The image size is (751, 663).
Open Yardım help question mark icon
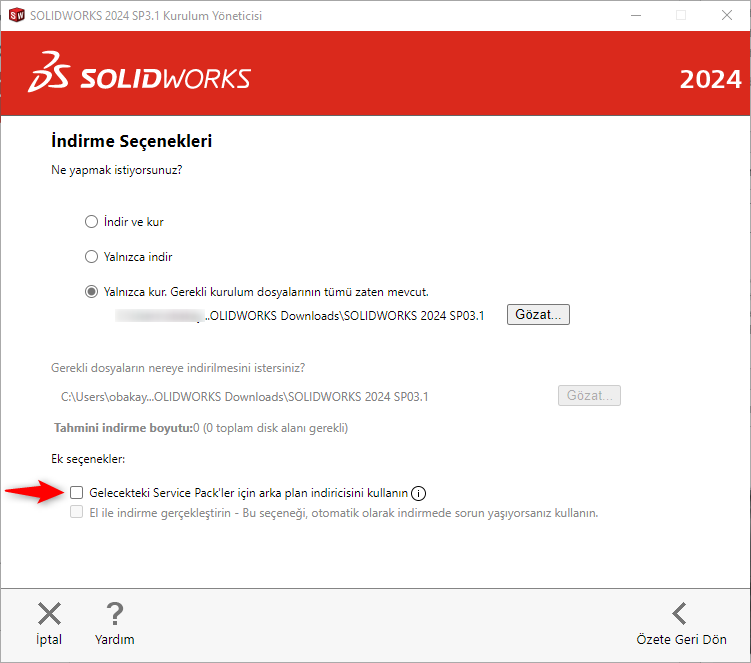[114, 614]
